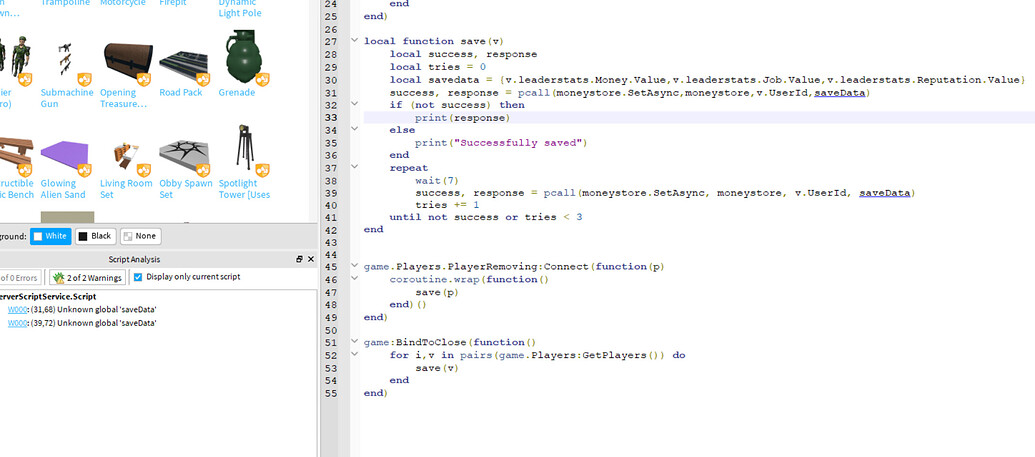This screenshot has height=457, width=1035.
Task: Select the Spotlight Tower thumbnail
Action: point(244,147)
